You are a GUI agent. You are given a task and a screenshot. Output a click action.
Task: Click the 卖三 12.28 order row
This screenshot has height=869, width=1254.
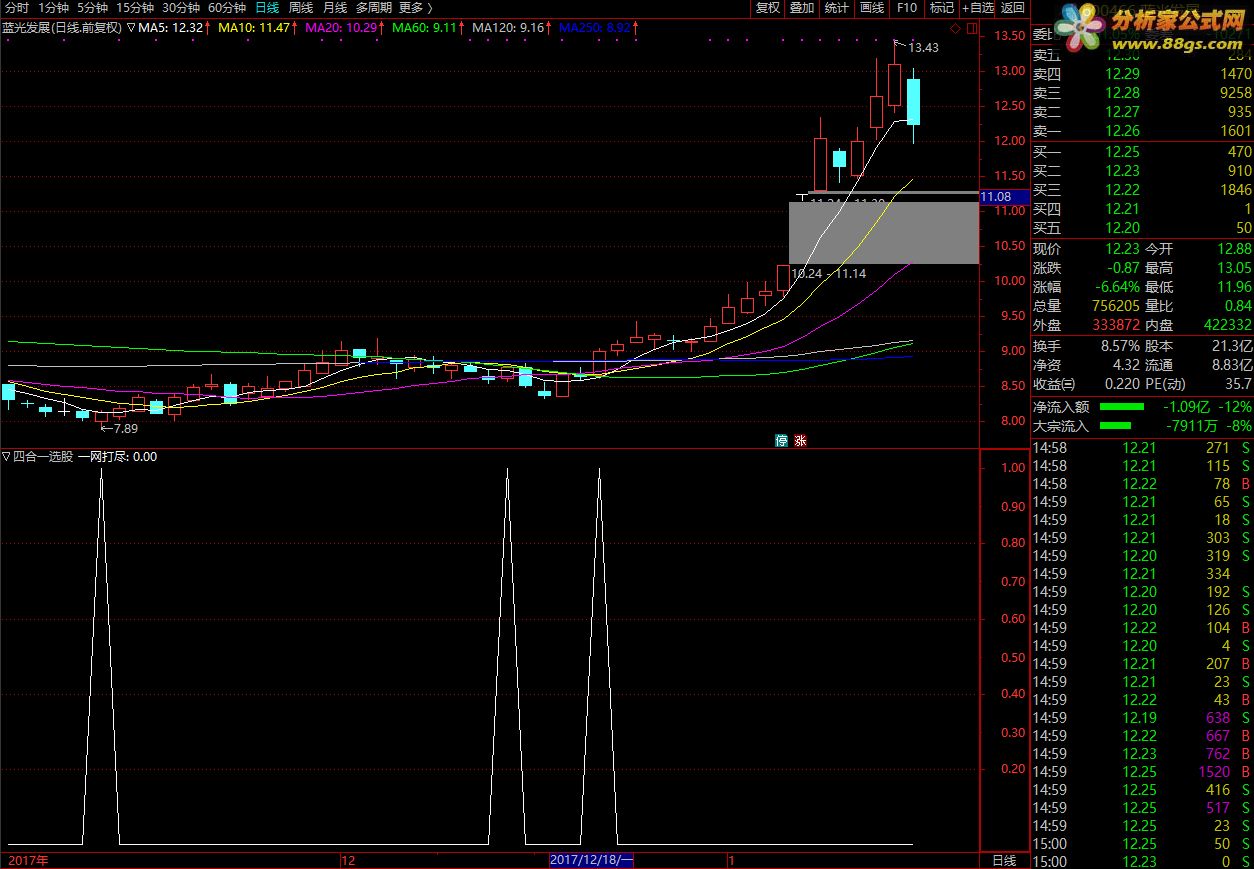tap(1141, 92)
